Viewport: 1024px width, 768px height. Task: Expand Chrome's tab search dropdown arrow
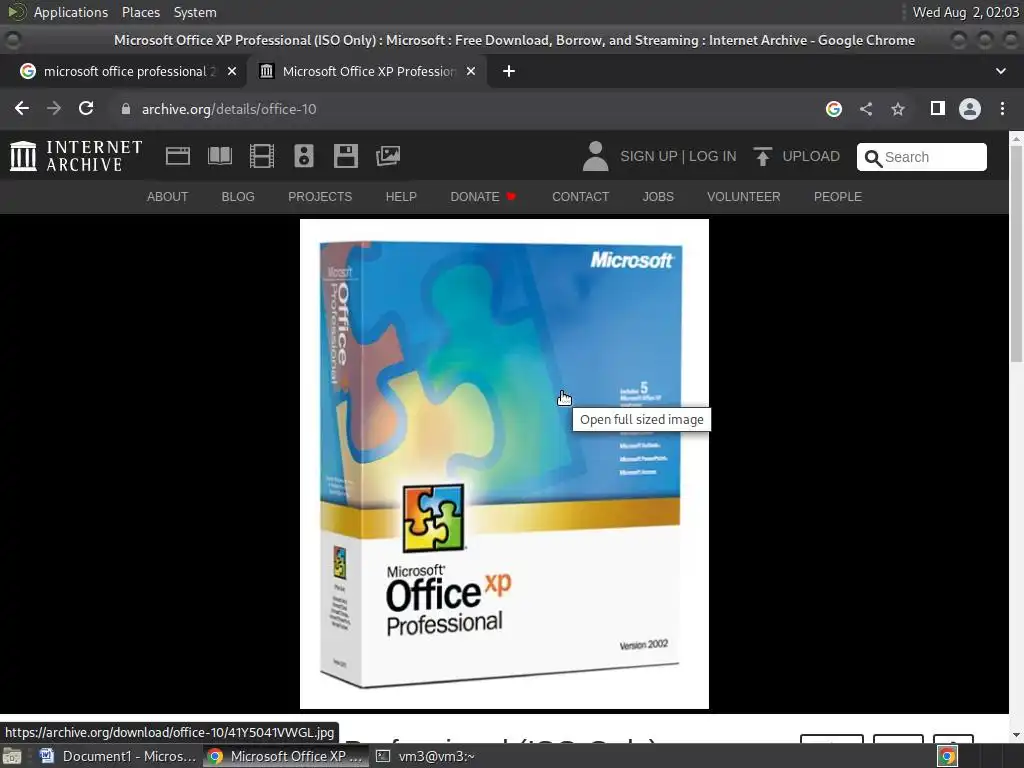point(1000,71)
